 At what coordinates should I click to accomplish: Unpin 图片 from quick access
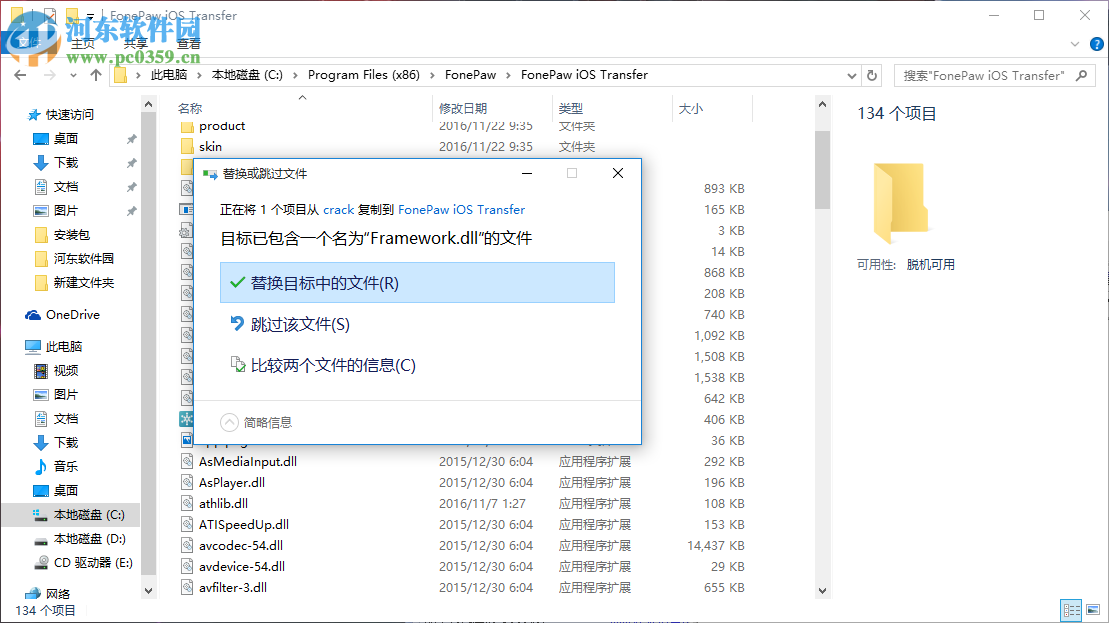coord(130,209)
